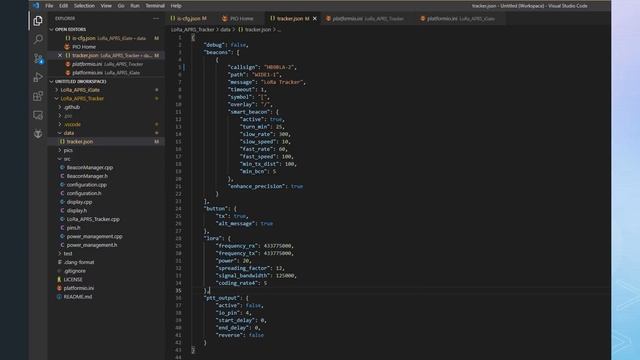Select platformio.ini LoRa_APRS_Tracker in Open Editors
The width and height of the screenshot is (640, 360).
point(107,64)
